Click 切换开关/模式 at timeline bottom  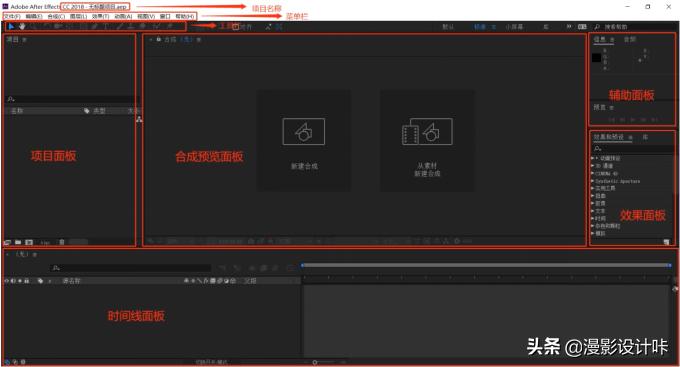[211, 362]
